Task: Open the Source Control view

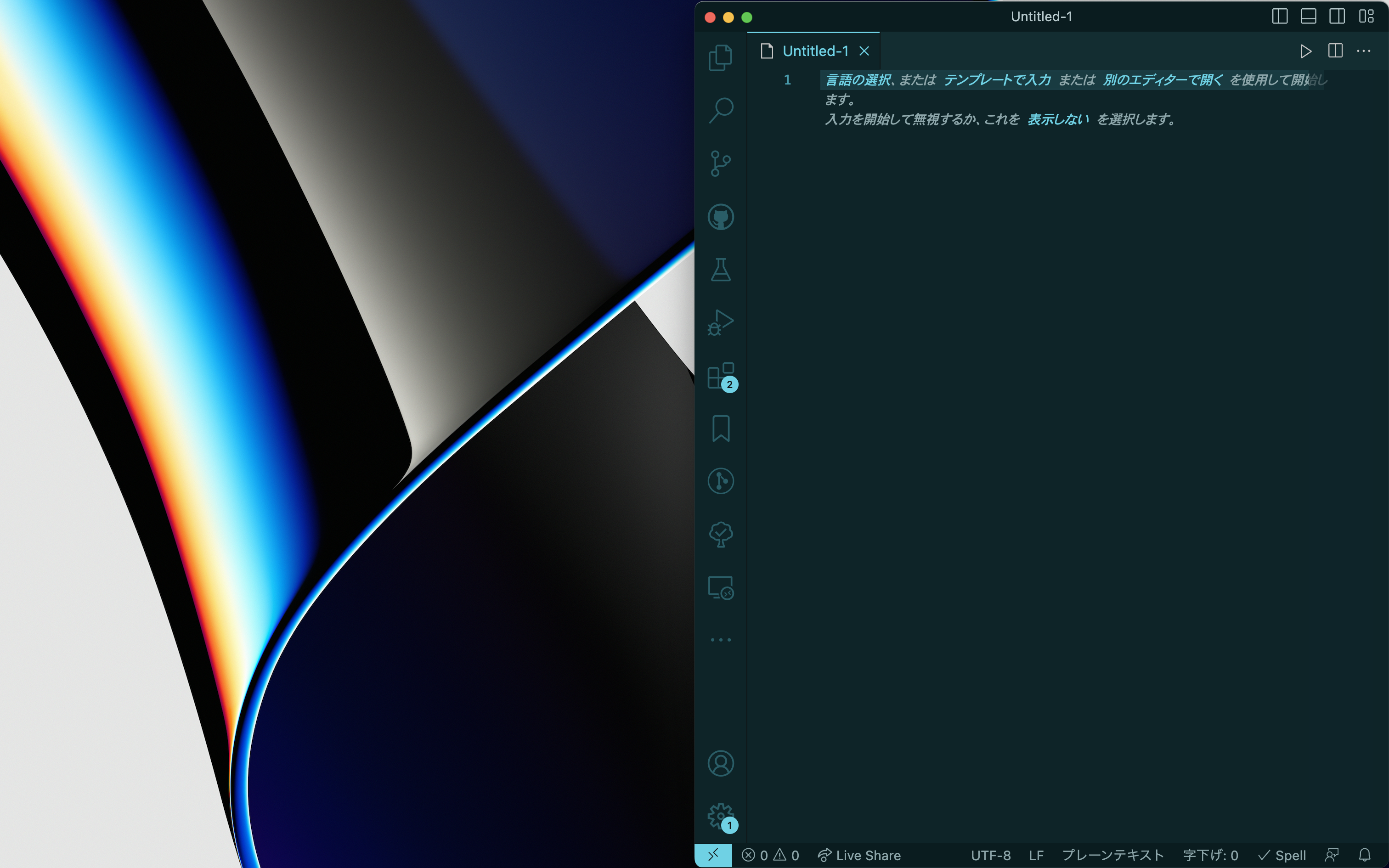Action: tap(720, 163)
